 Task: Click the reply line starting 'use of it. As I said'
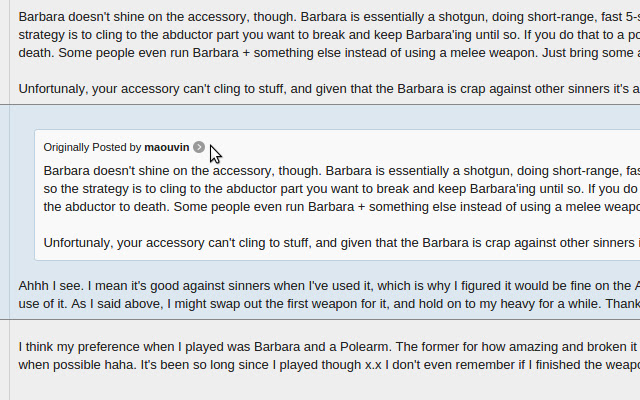(329, 304)
